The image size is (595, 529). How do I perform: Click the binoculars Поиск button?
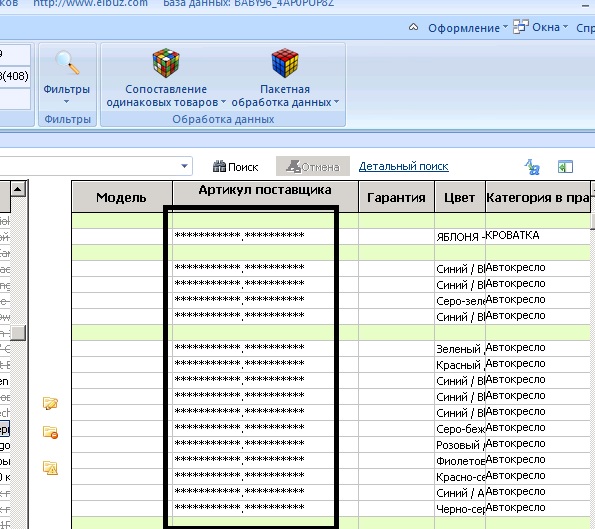point(236,167)
